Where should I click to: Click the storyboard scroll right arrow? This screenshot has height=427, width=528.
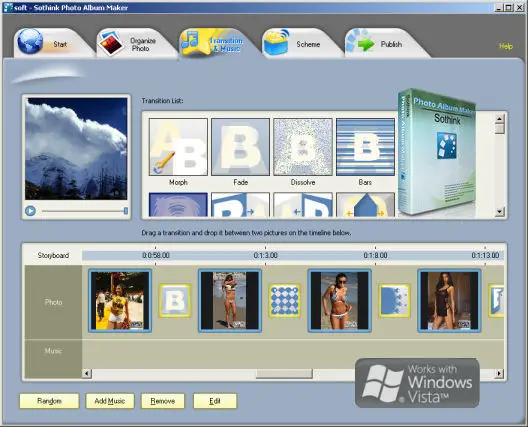click(499, 373)
